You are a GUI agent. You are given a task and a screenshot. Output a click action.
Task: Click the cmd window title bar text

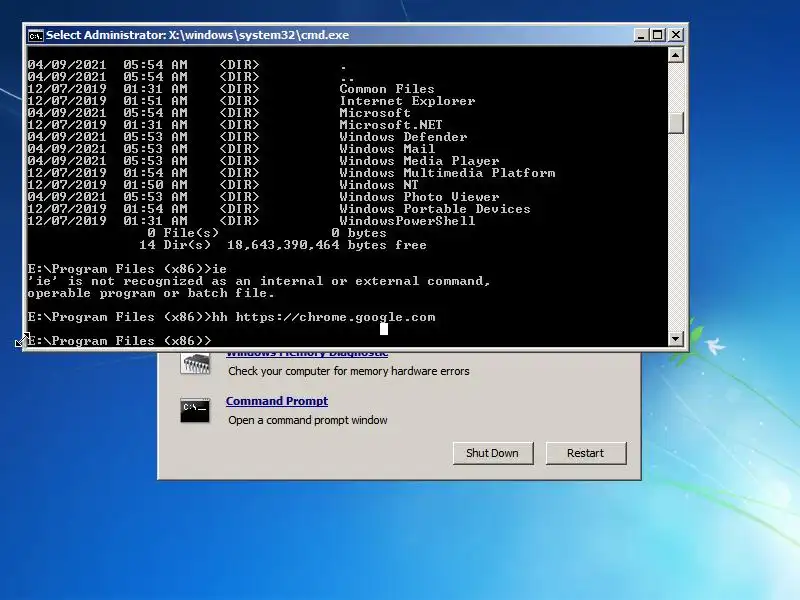pos(197,35)
